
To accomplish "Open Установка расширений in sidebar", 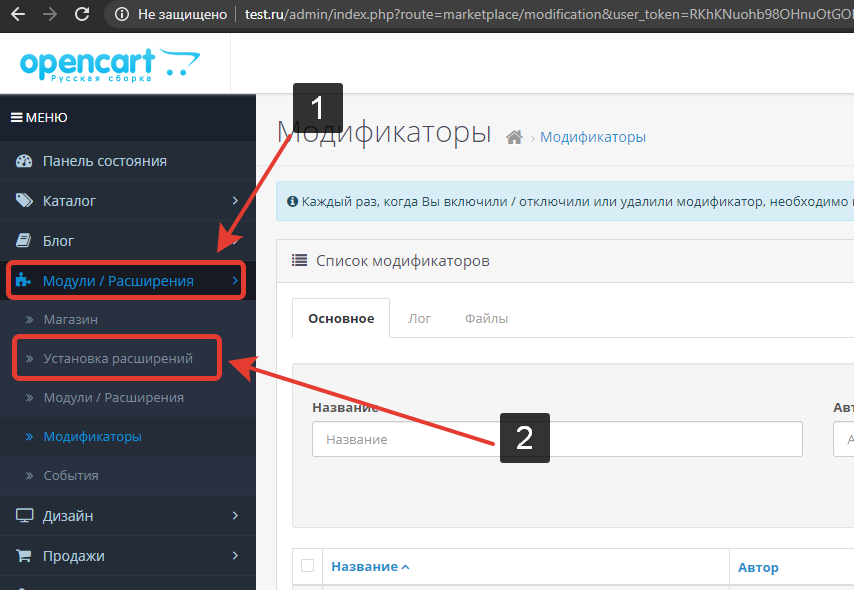I will click(x=118, y=358).
